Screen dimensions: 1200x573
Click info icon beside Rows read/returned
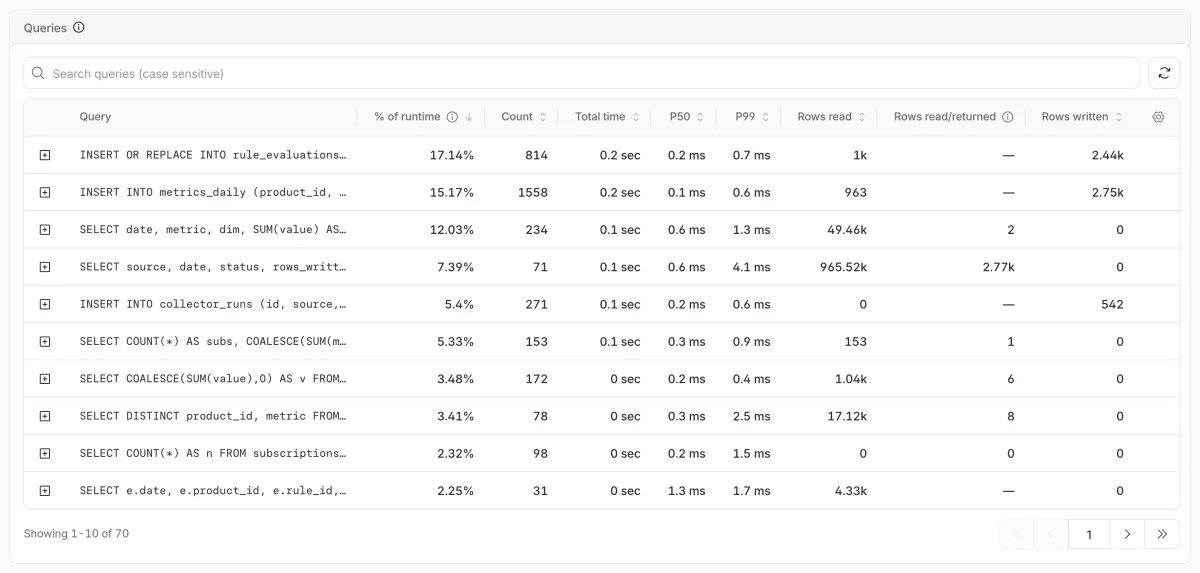pos(1007,117)
